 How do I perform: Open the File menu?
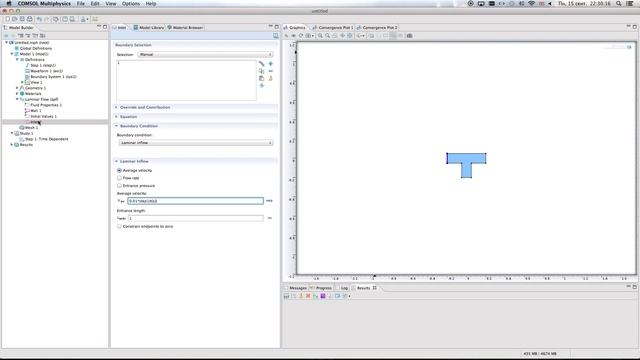(81, 3)
